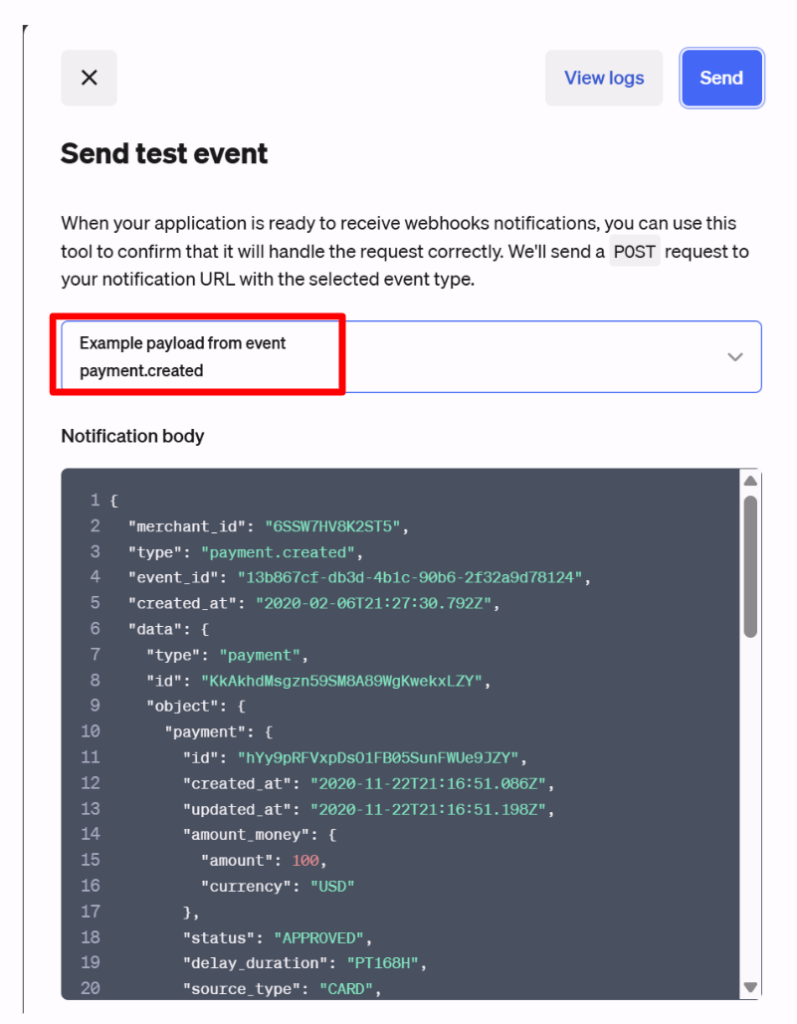
Task: Click the amount value 100
Action: click(x=308, y=860)
